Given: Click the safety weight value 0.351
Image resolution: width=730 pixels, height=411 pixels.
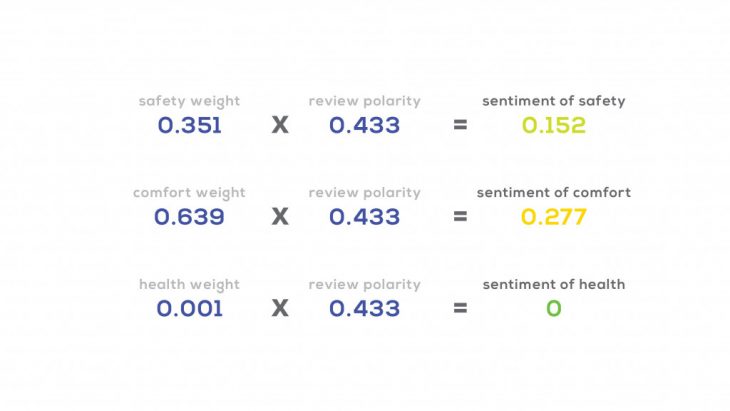Looking at the screenshot, I should coord(189,126).
